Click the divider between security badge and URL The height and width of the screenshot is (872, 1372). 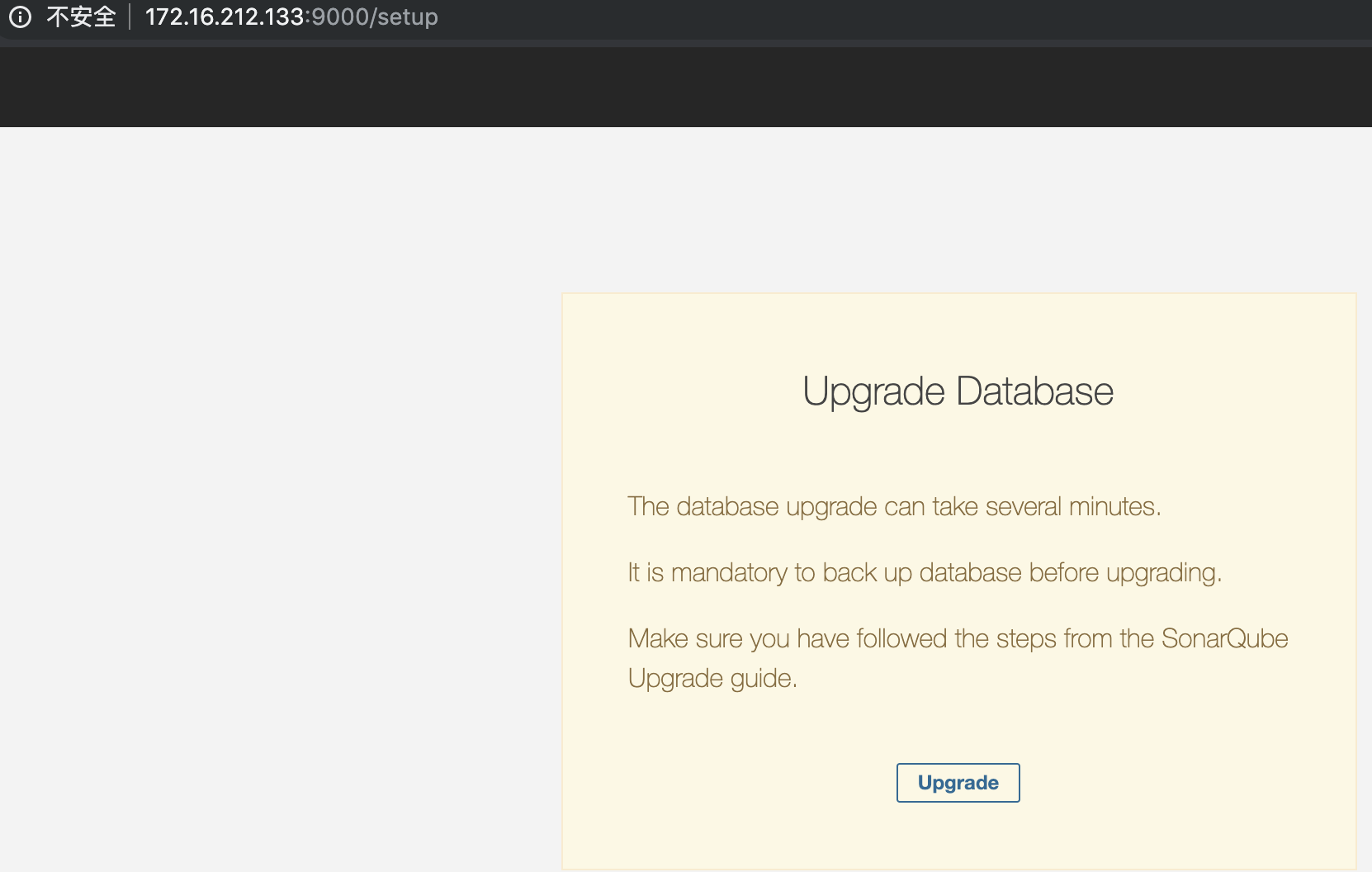130,17
